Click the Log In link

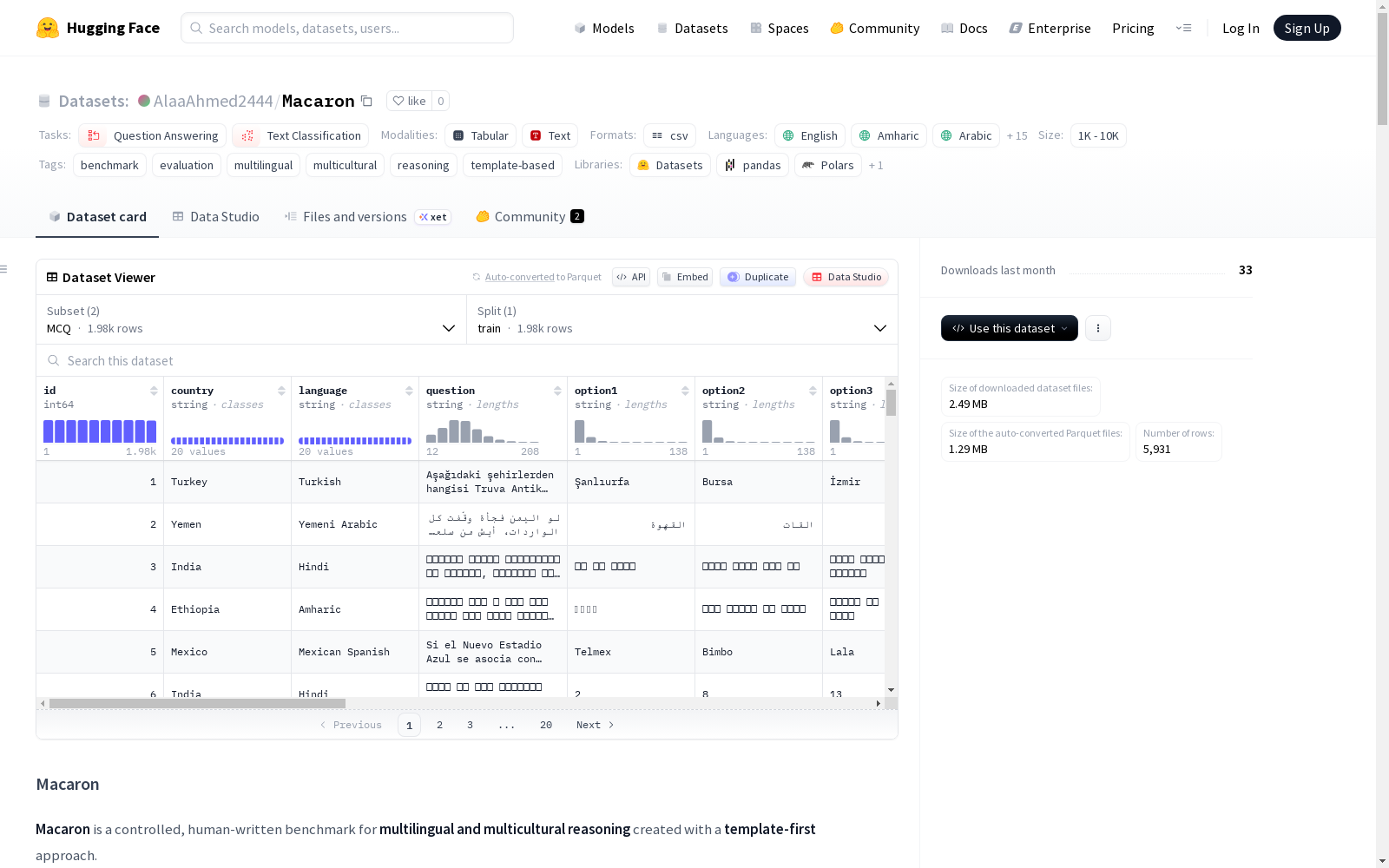pyautogui.click(x=1241, y=28)
